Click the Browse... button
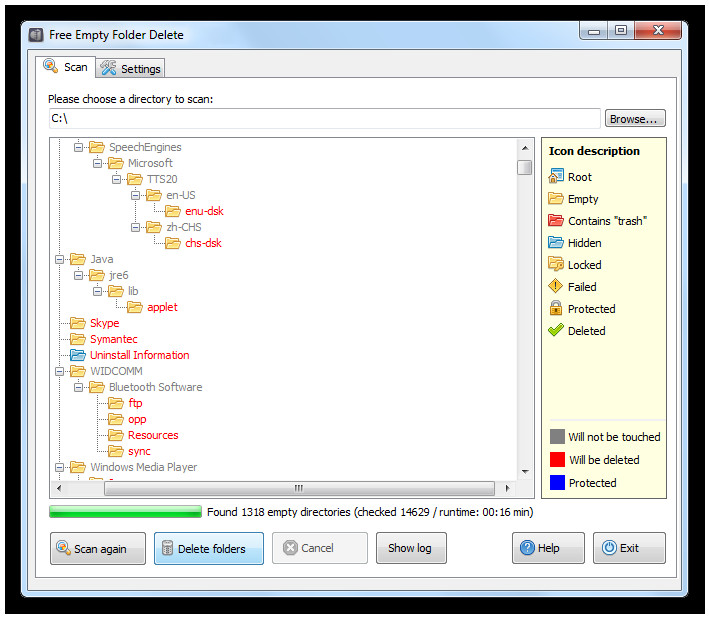The width and height of the screenshot is (709, 618). click(x=635, y=118)
